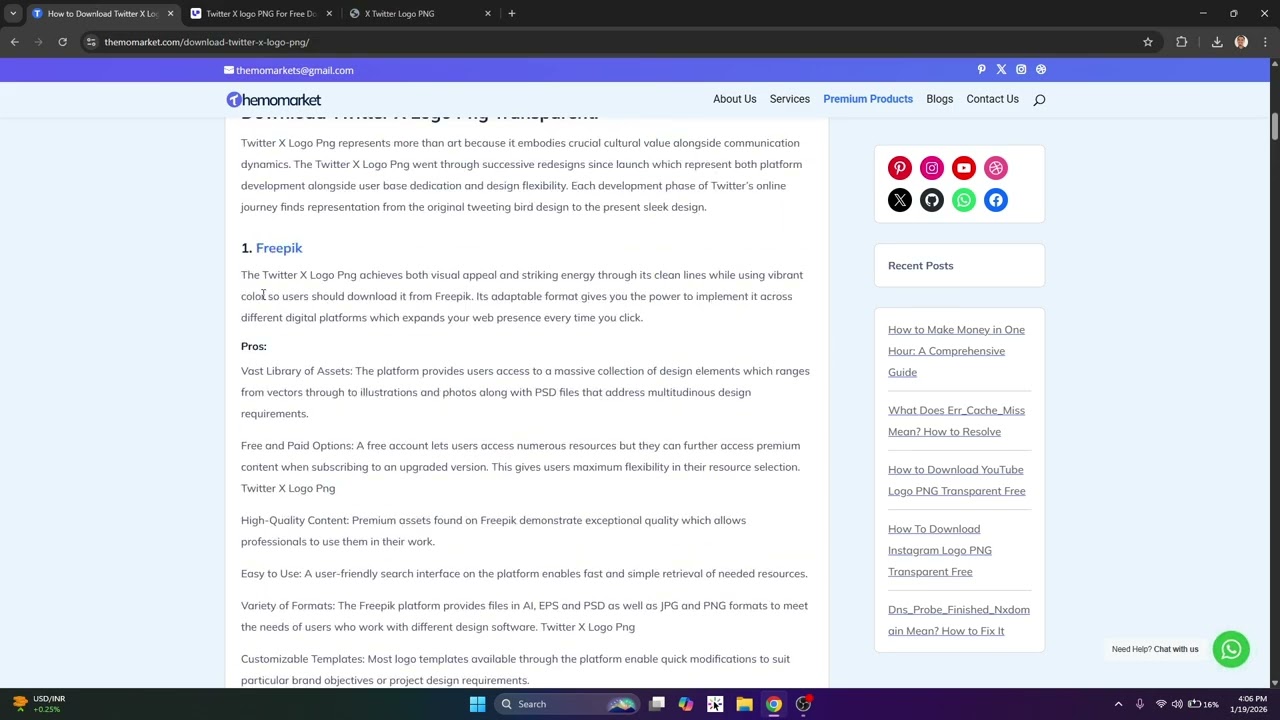Open the Instagram icon in the top header bar
The width and height of the screenshot is (1280, 720).
(x=1021, y=70)
